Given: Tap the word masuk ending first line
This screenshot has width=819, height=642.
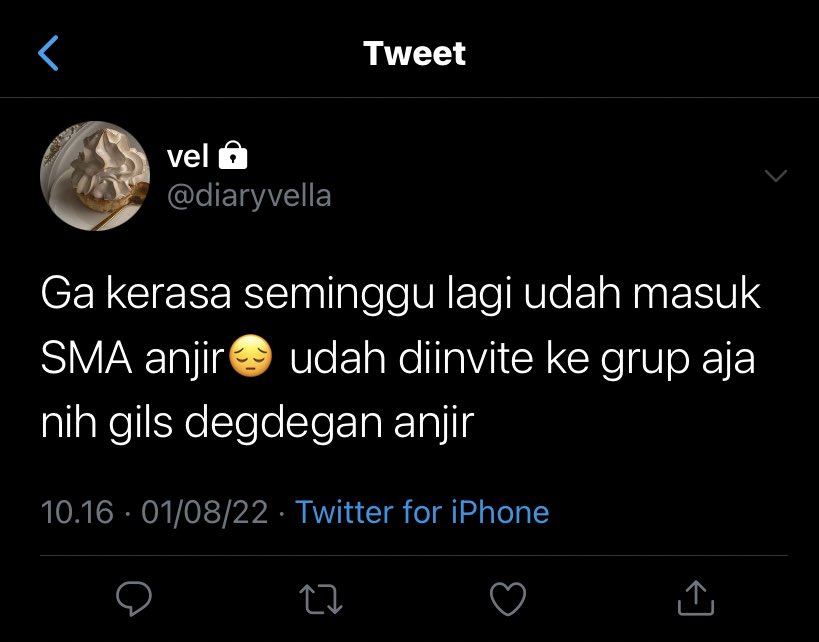Looking at the screenshot, I should pyautogui.click(x=696, y=294).
